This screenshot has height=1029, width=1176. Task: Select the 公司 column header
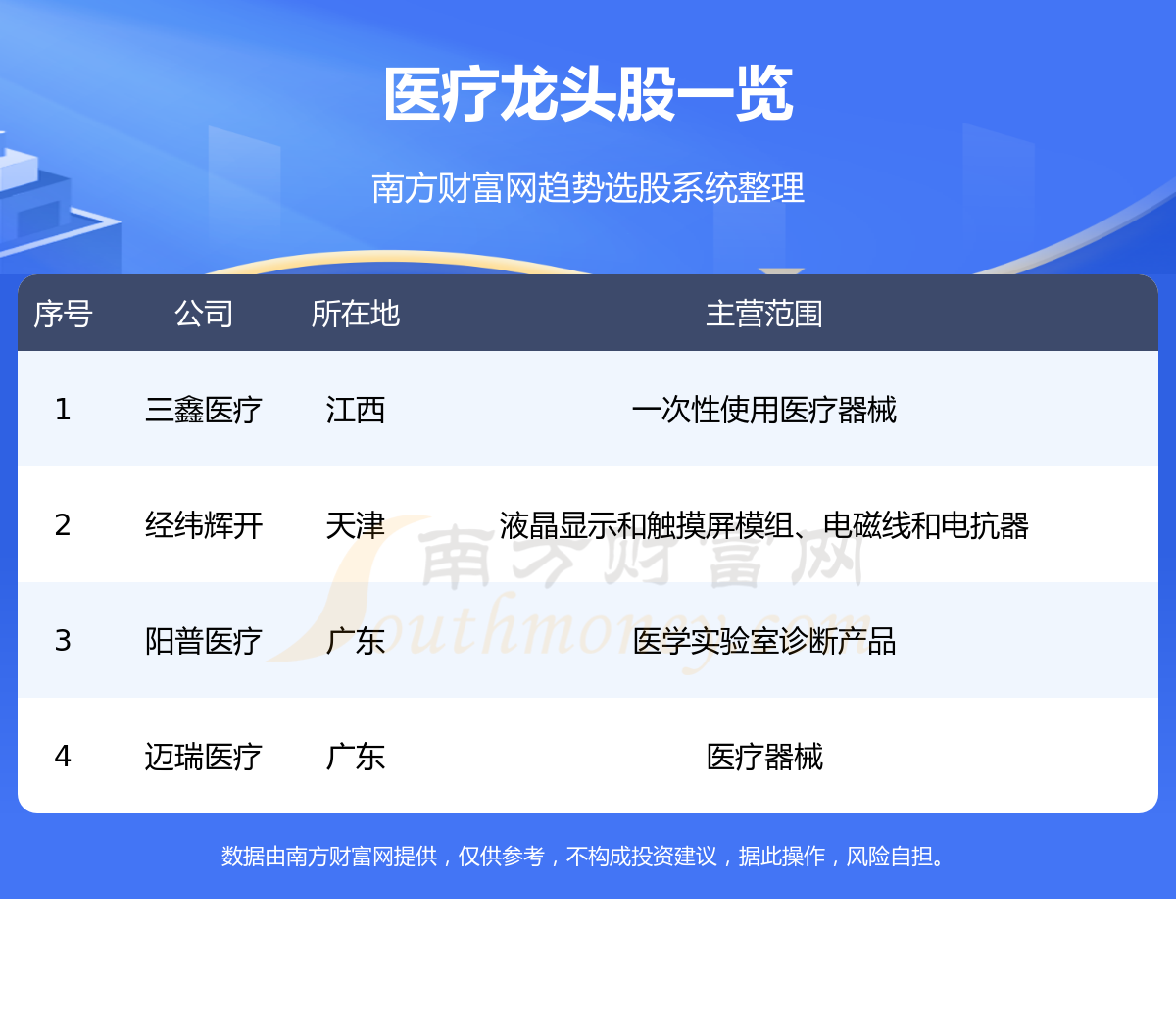204,314
